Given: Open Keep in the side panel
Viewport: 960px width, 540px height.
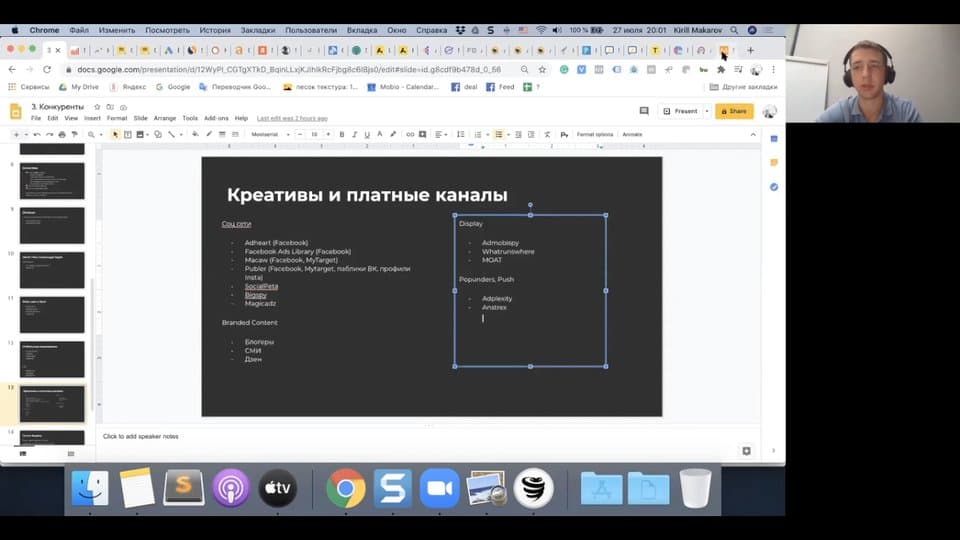Looking at the screenshot, I should pyautogui.click(x=774, y=163).
